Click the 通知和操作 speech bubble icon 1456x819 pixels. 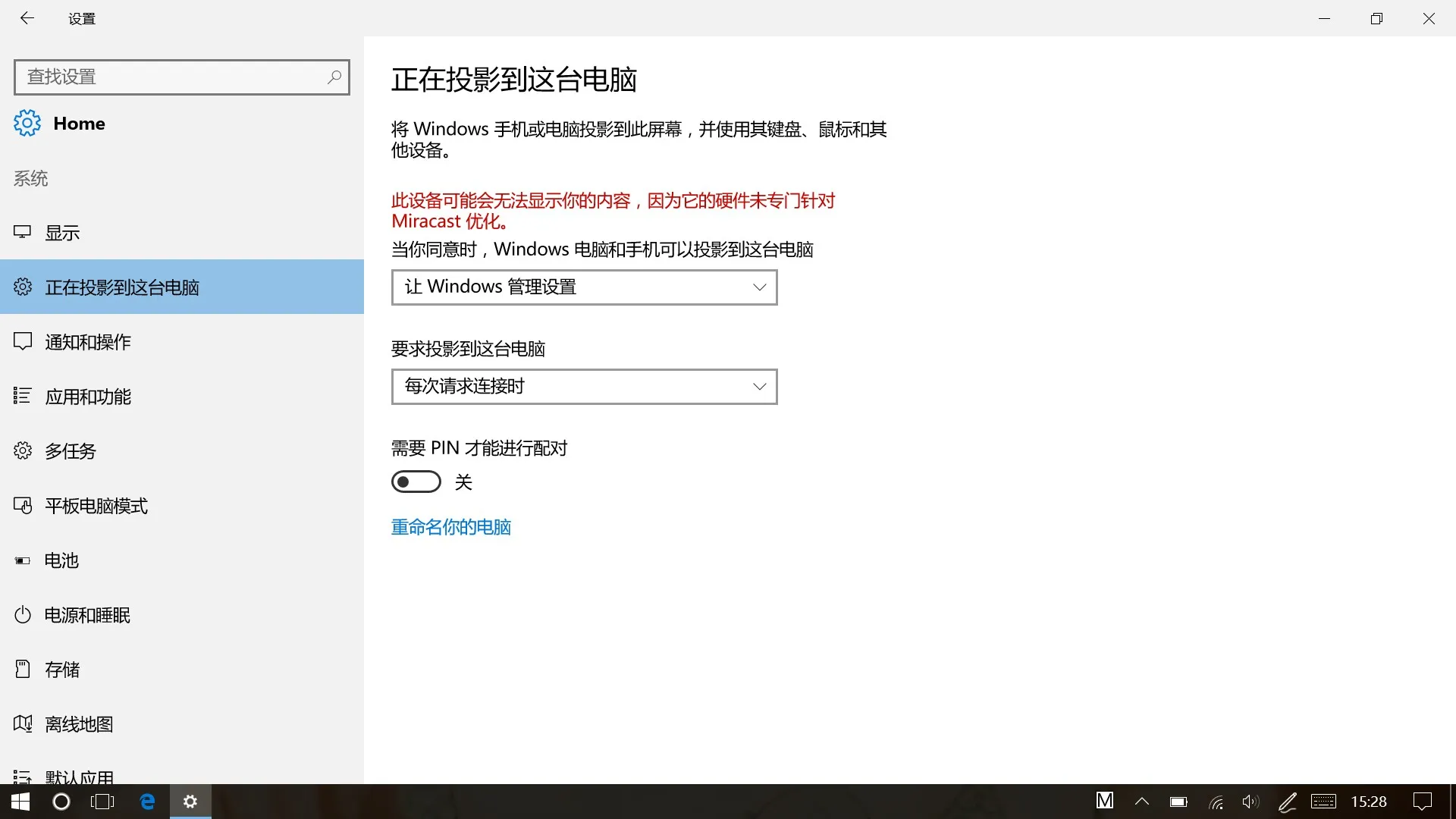coord(23,341)
